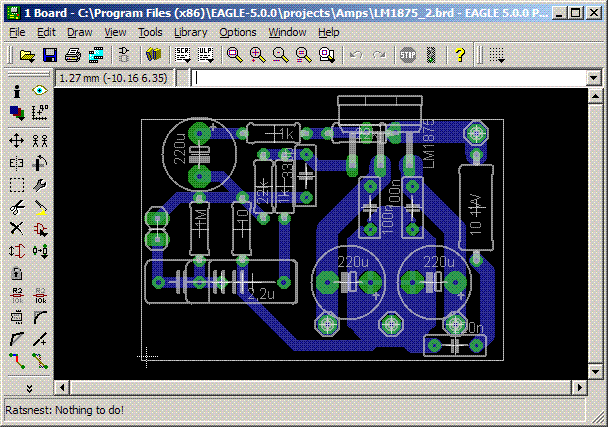608x431 pixels.
Task: Open a file with the folder icon
Action: click(x=27, y=55)
